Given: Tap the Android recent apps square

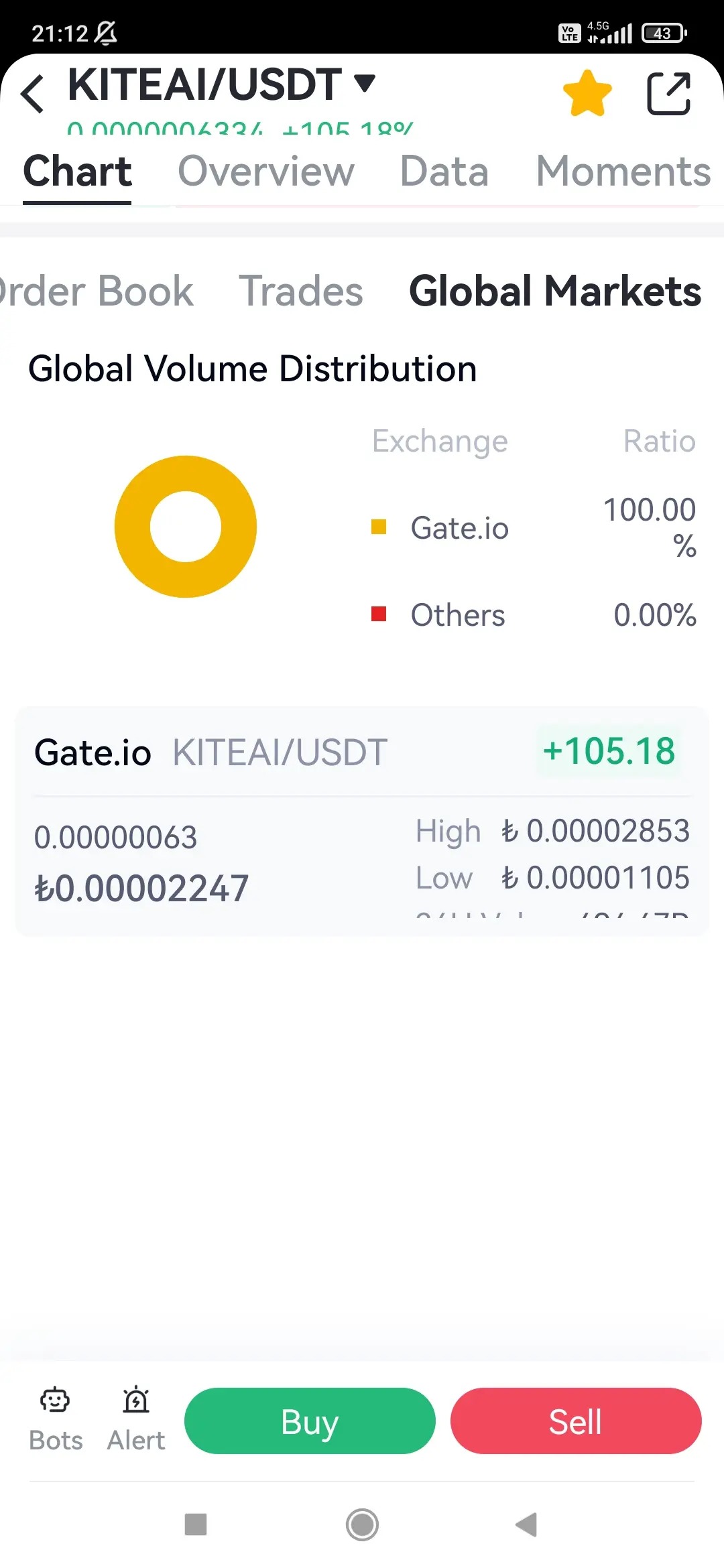Looking at the screenshot, I should pyautogui.click(x=196, y=1524).
